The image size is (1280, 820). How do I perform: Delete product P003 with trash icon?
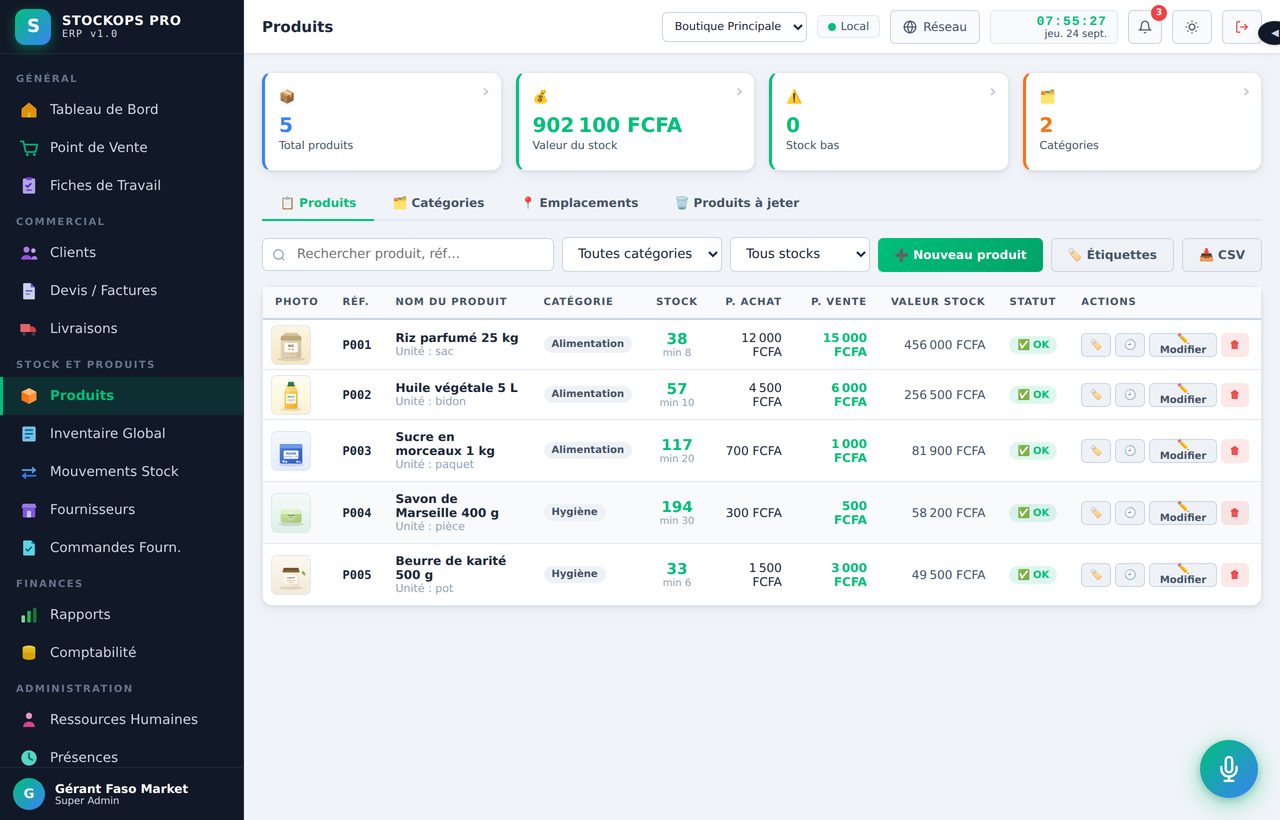point(1234,451)
